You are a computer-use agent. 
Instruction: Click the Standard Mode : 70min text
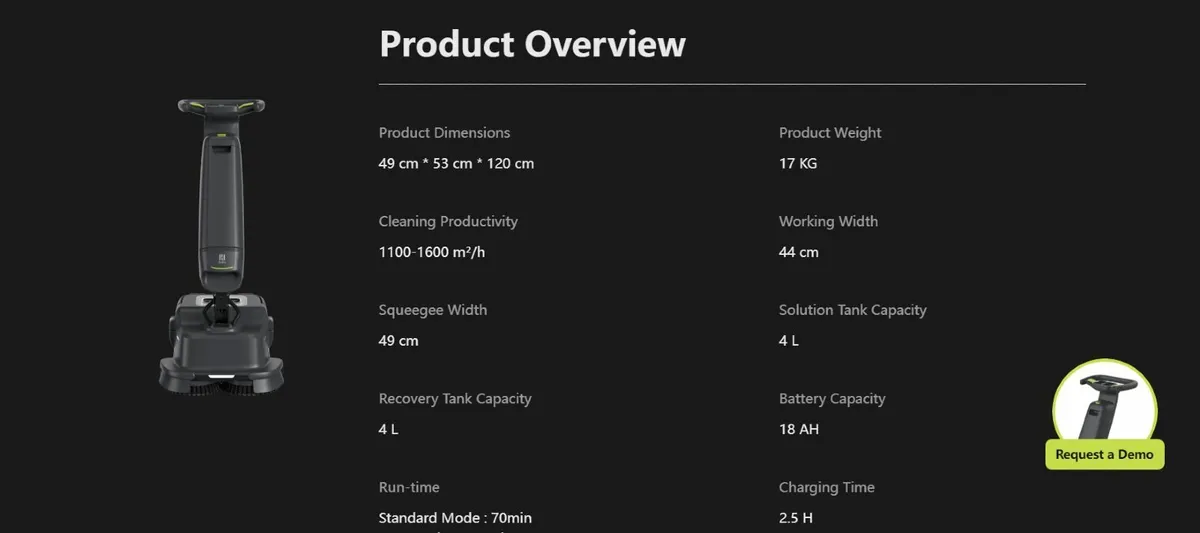click(455, 518)
